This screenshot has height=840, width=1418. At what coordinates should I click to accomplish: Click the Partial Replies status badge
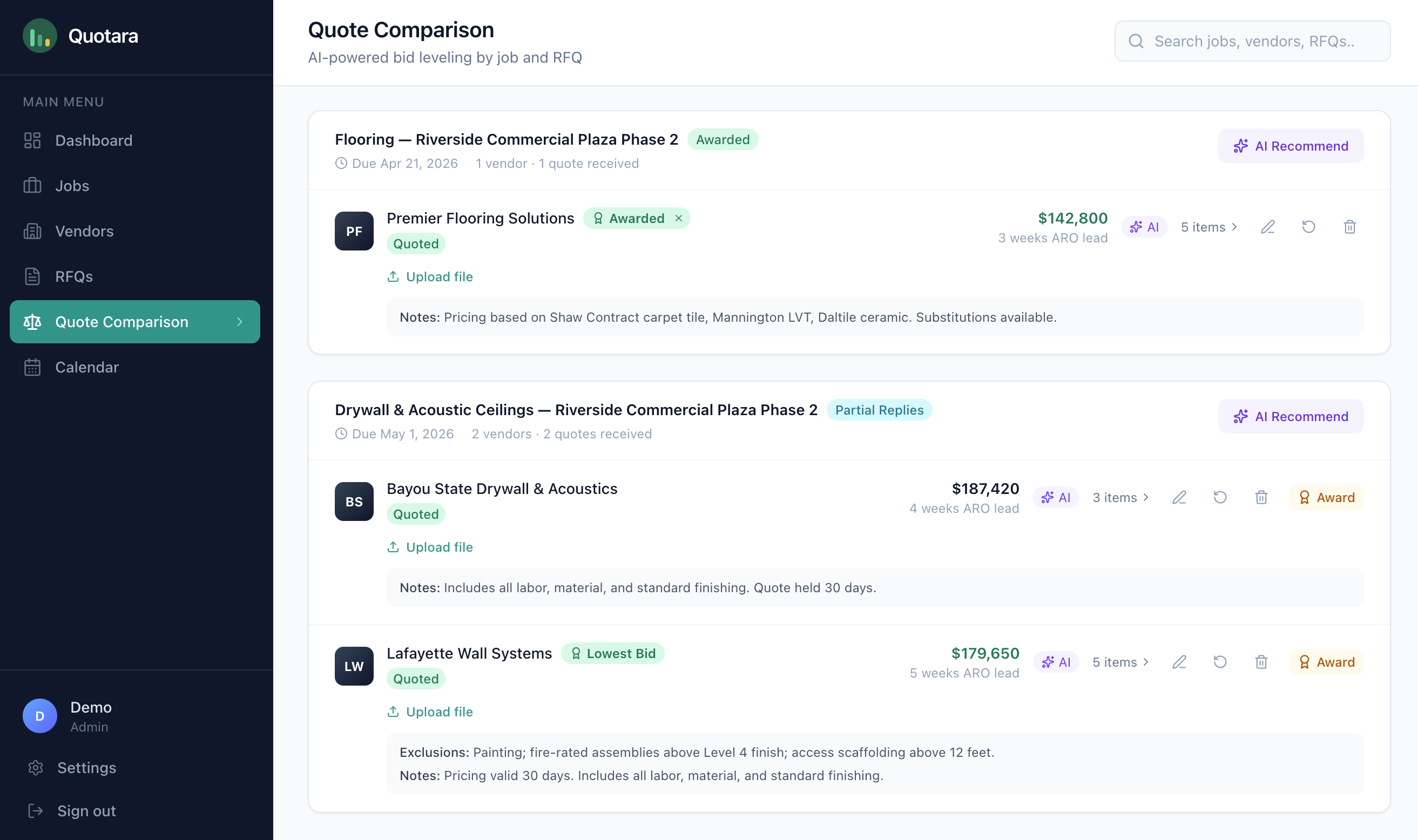tap(879, 410)
